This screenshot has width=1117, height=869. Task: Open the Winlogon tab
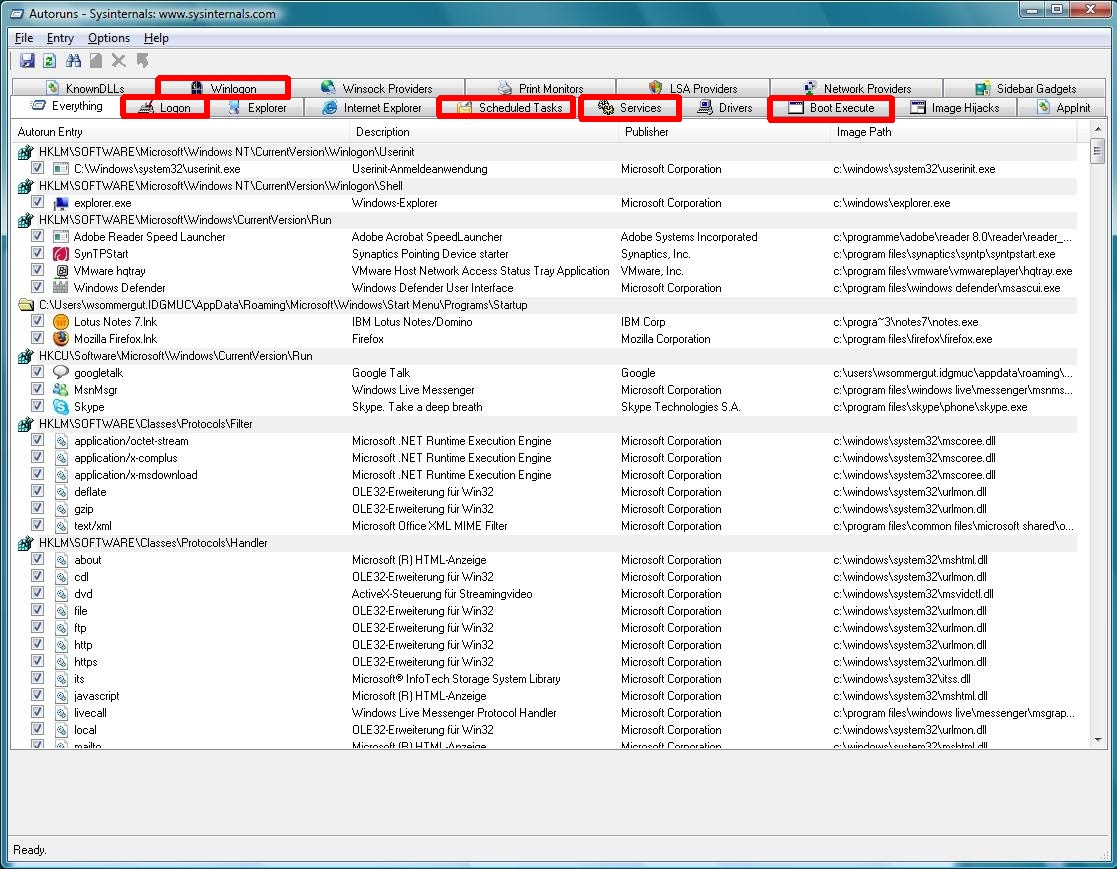pyautogui.click(x=224, y=88)
